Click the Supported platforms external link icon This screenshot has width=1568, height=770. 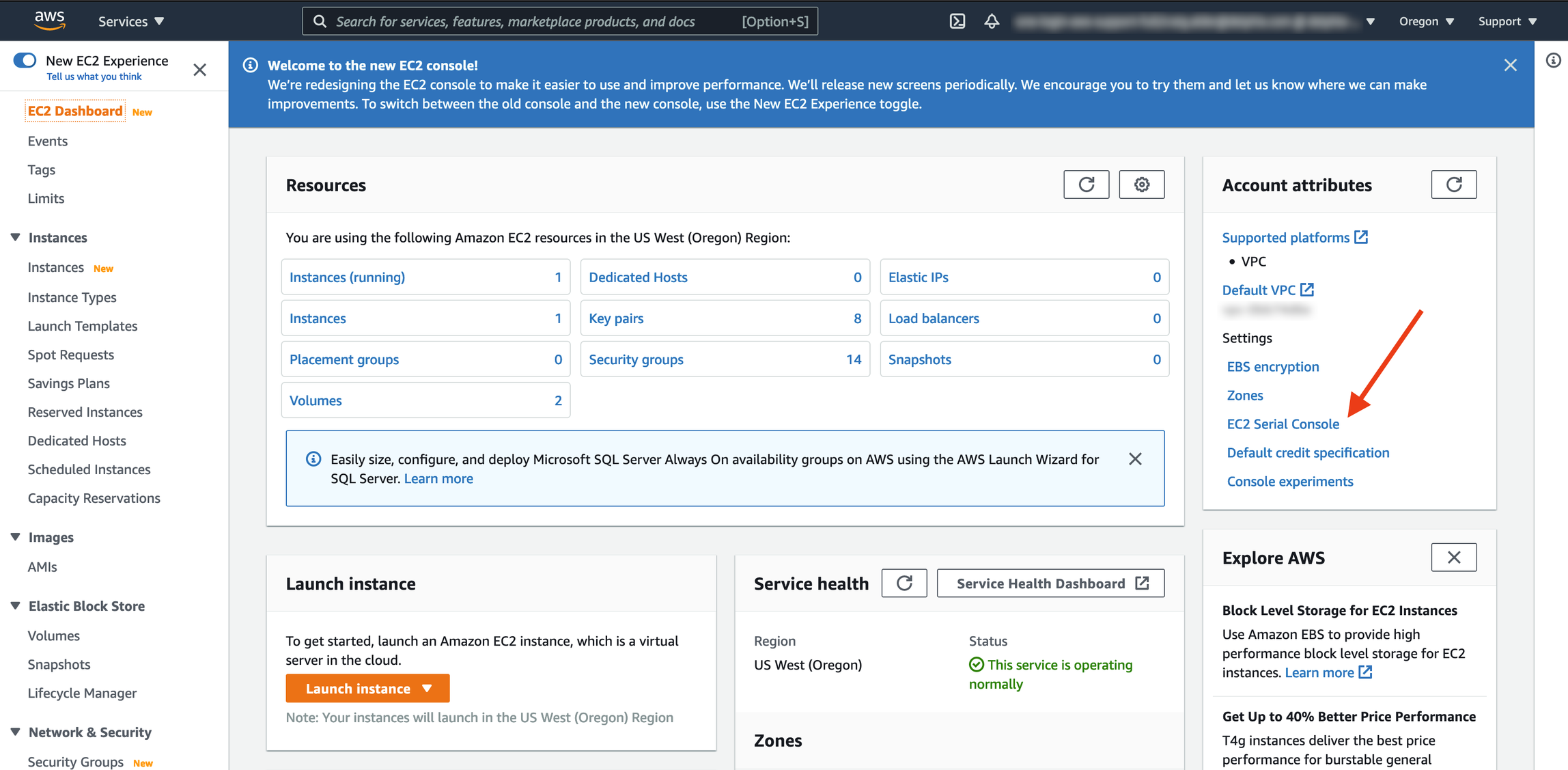[1361, 237]
